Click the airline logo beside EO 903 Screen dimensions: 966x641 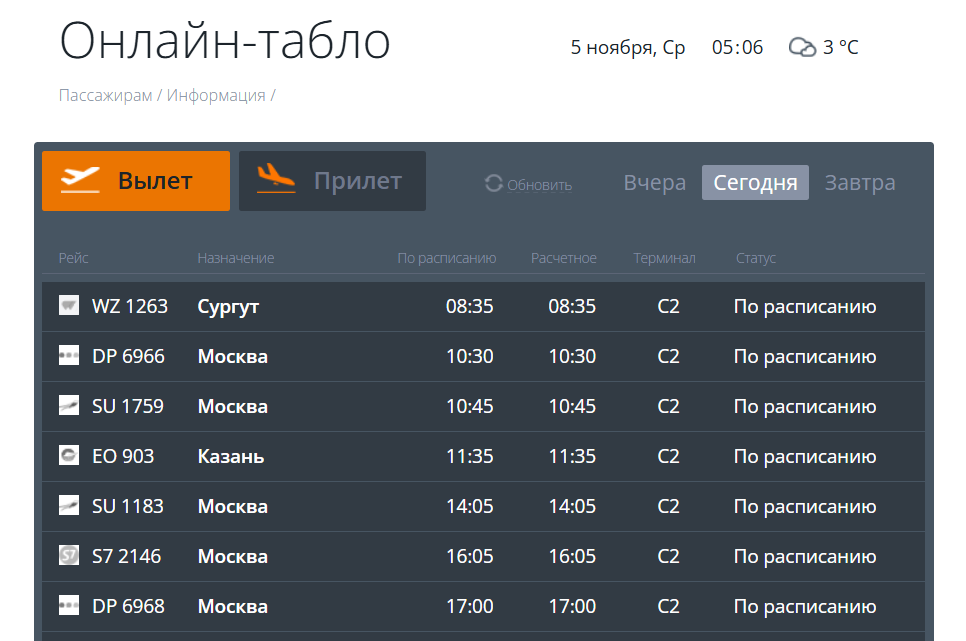(x=68, y=455)
